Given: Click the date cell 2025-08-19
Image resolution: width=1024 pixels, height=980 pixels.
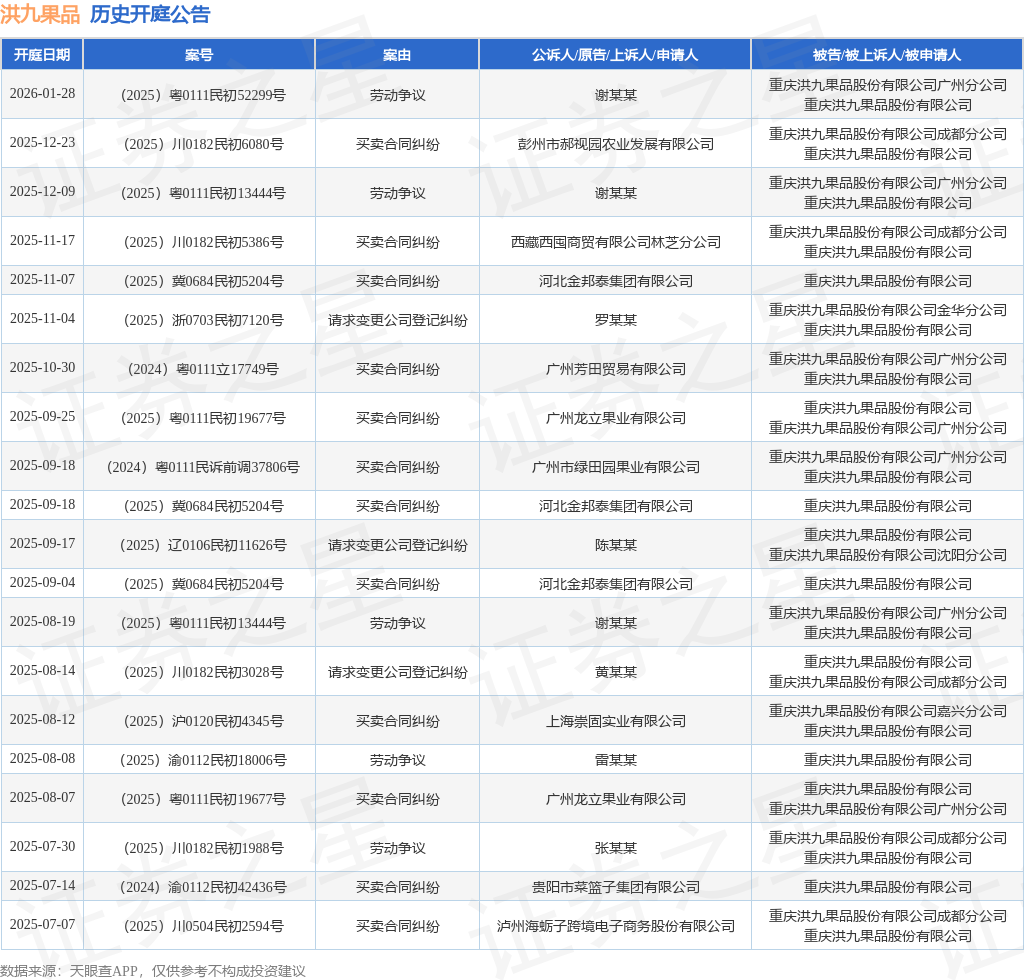Looking at the screenshot, I should coord(42,622).
